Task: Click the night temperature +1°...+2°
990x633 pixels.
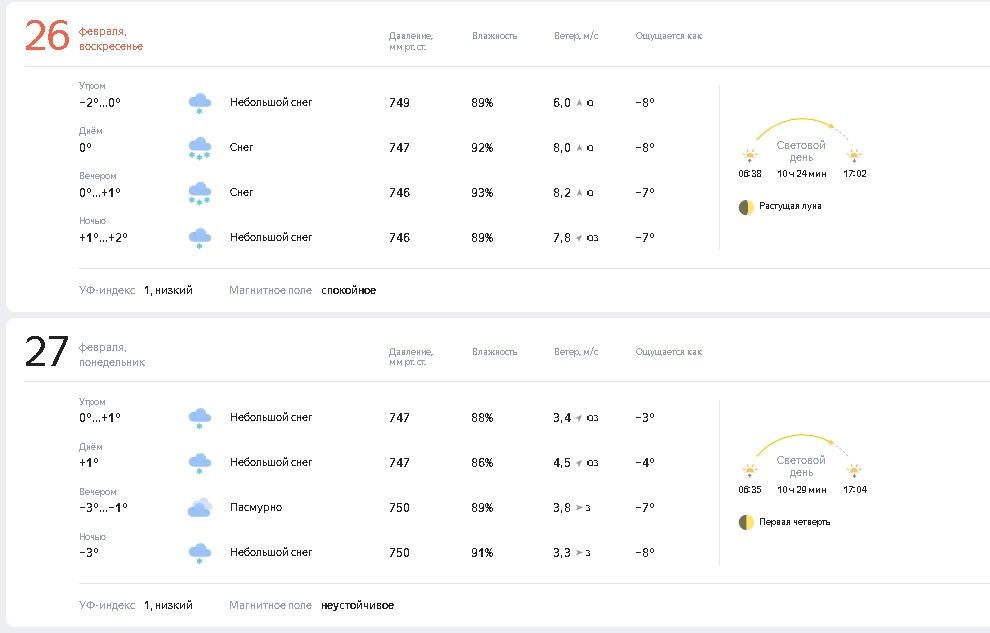Action: [103, 238]
